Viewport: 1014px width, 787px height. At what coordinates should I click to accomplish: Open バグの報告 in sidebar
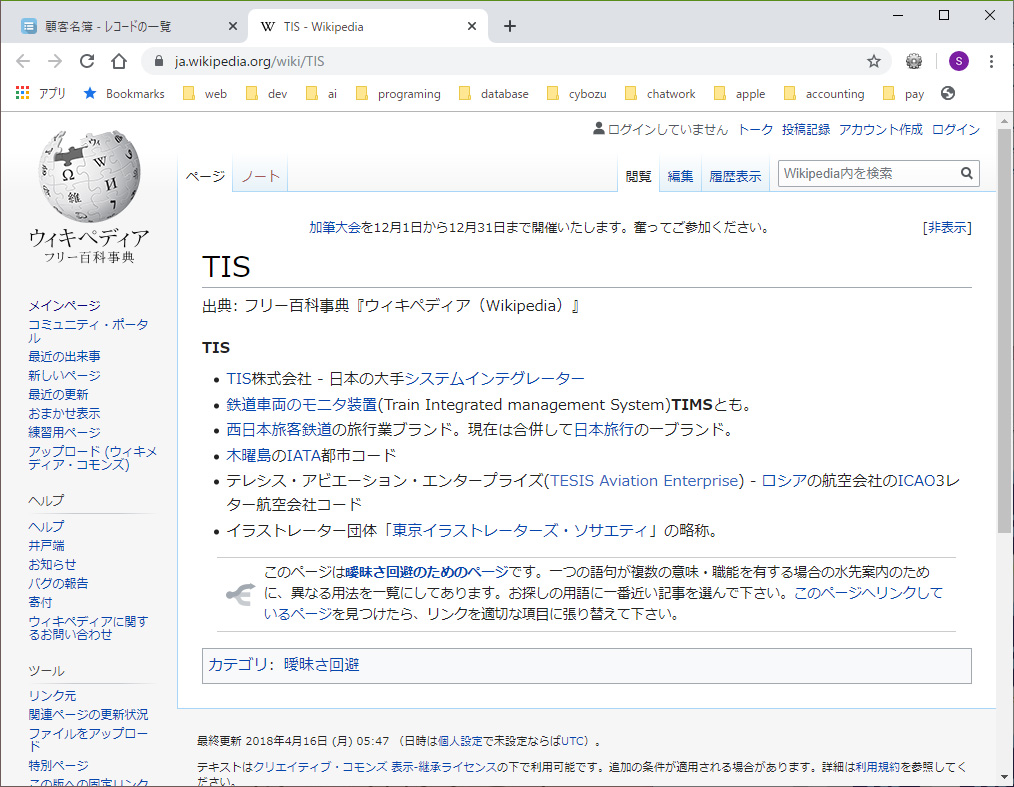click(58, 584)
